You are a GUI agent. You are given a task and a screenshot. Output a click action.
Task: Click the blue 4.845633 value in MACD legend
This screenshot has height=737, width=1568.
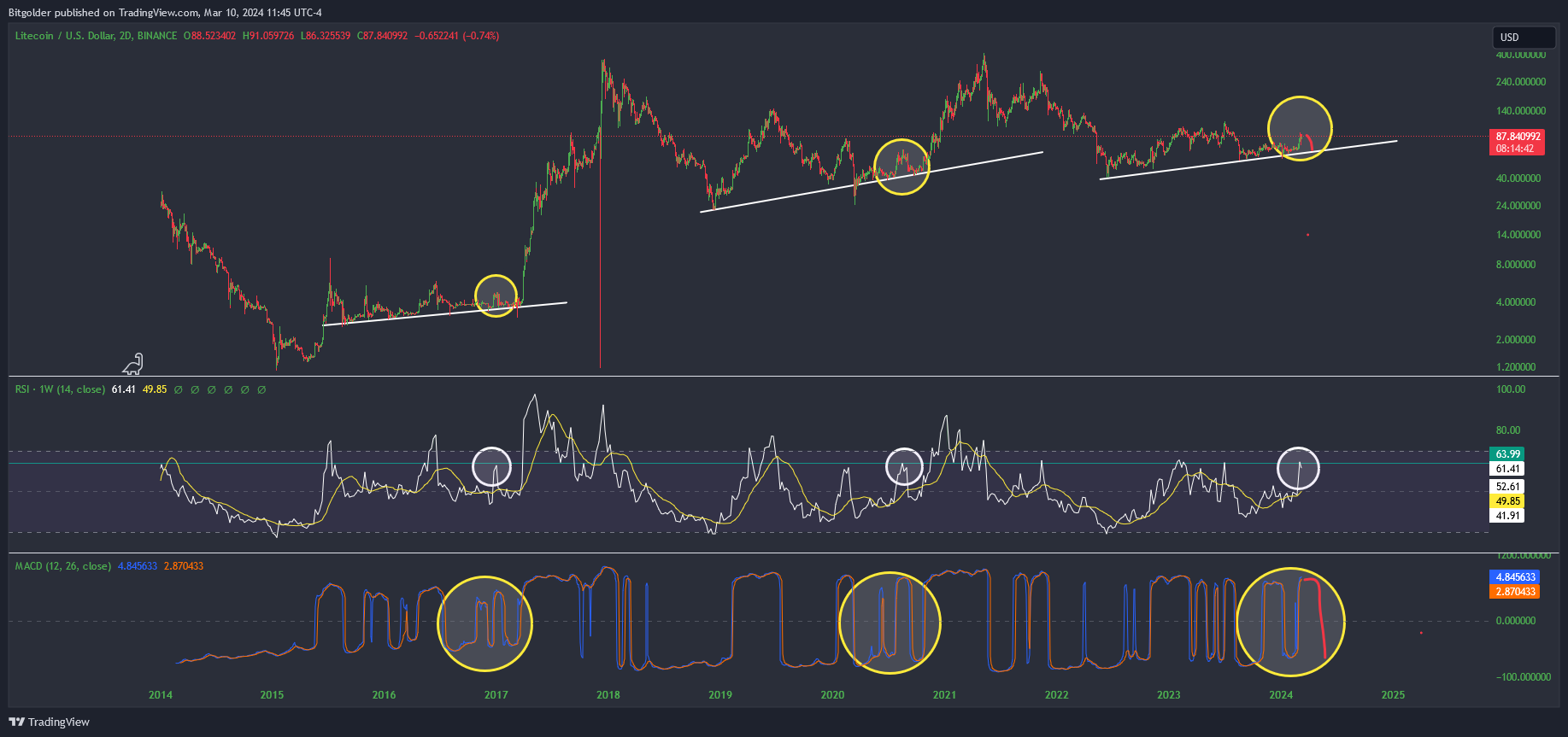point(138,566)
